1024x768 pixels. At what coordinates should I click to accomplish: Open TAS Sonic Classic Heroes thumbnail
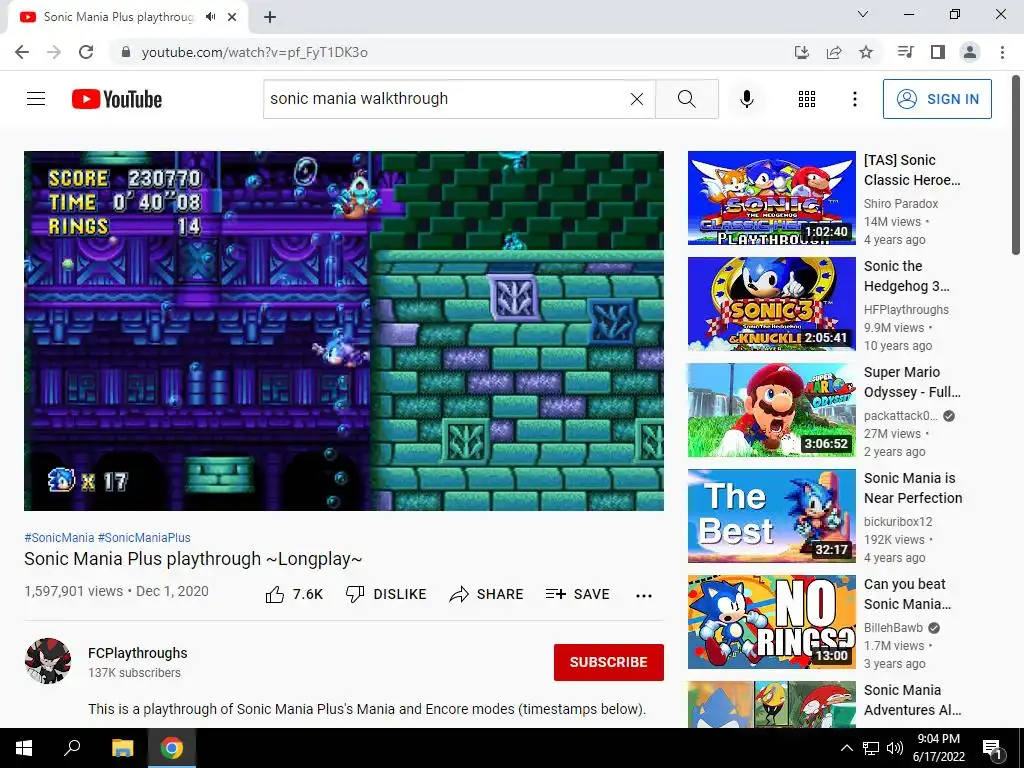[x=771, y=198]
